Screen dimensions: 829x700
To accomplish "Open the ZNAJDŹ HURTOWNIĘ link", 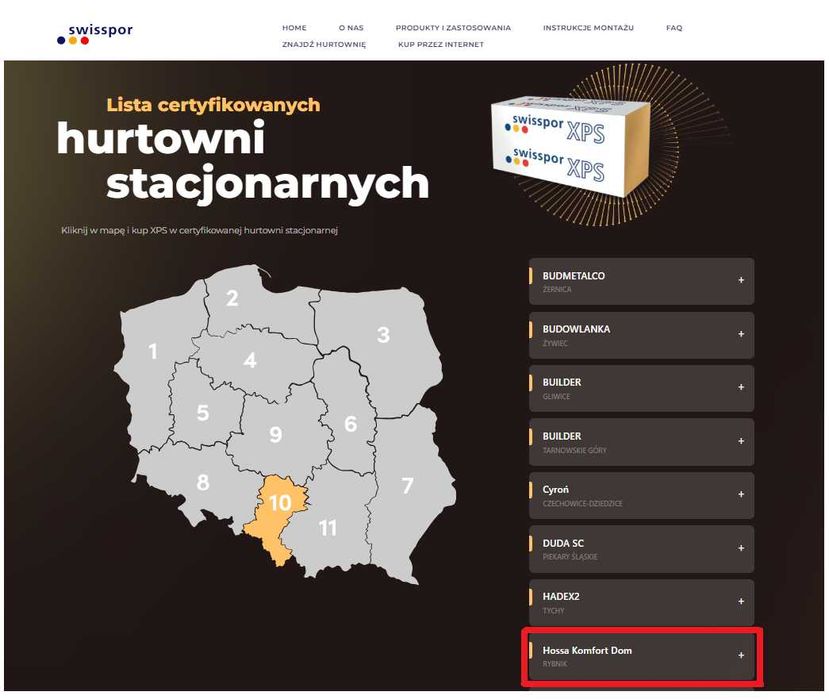I will [324, 44].
